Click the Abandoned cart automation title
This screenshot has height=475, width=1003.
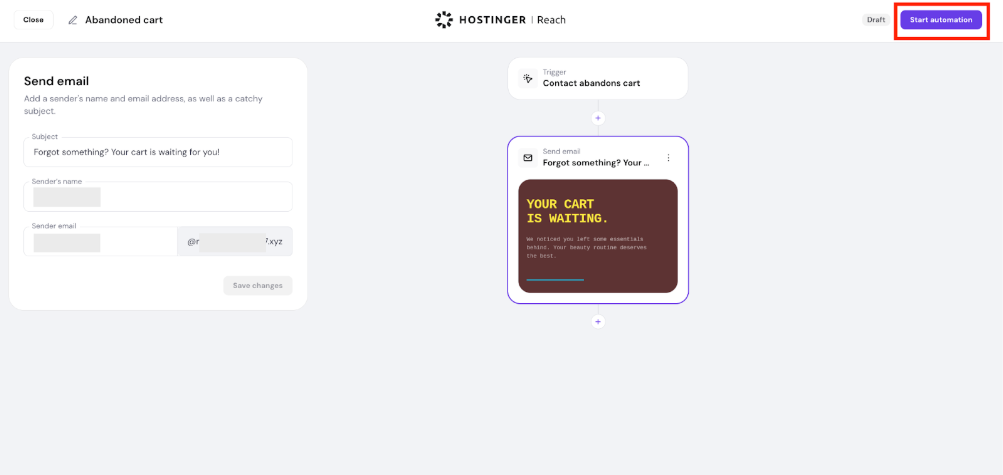(124, 20)
